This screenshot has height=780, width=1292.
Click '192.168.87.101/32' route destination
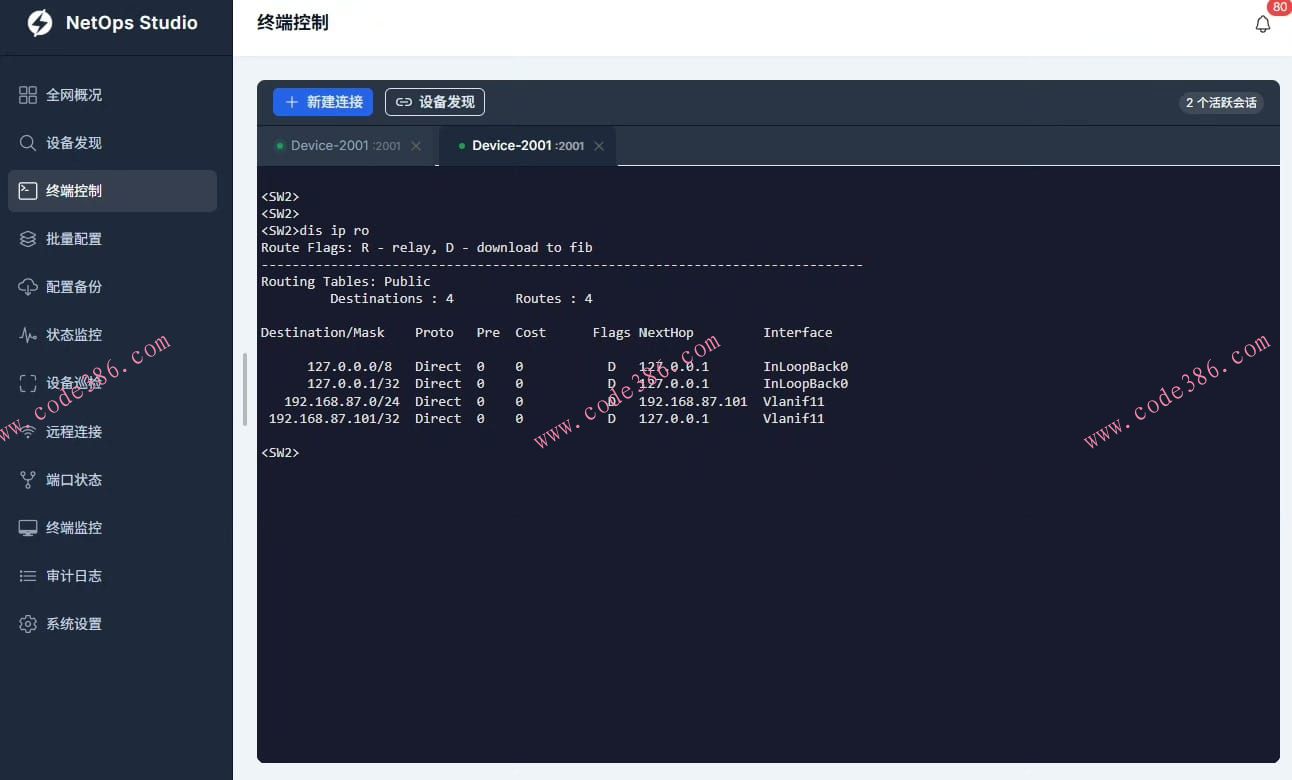334,418
